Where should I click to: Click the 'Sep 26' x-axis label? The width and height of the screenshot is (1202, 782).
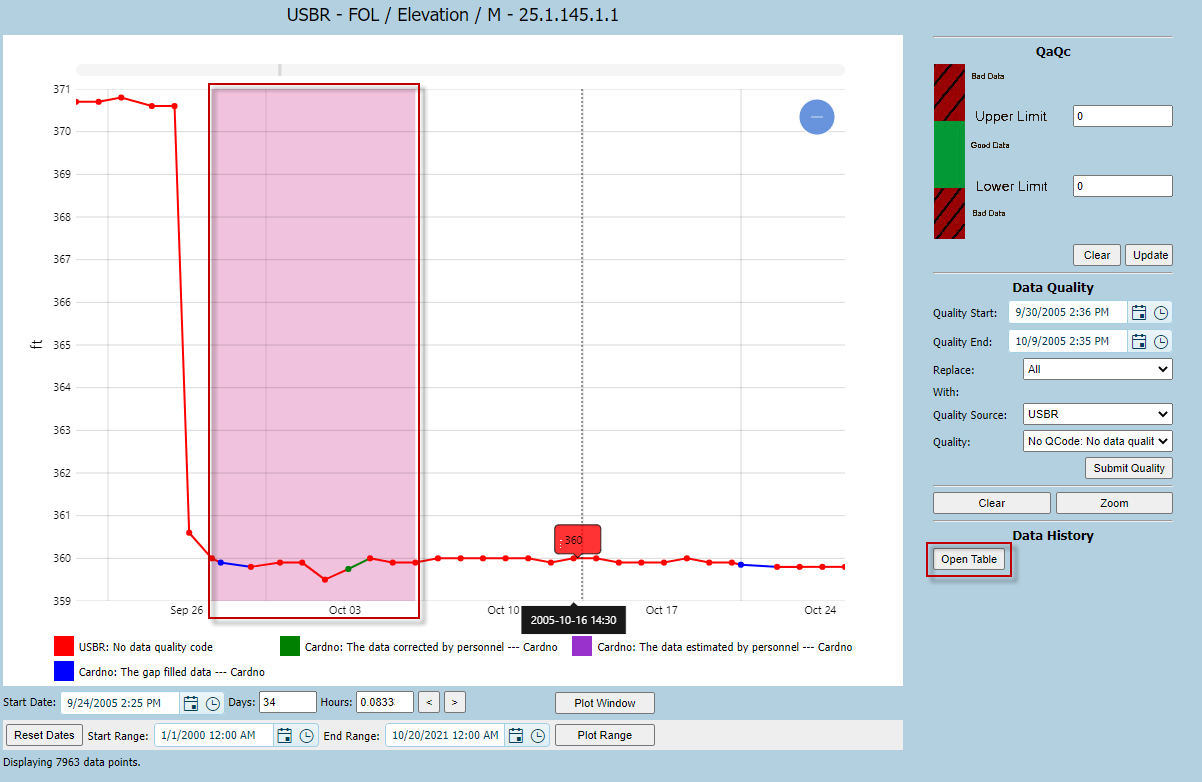[x=187, y=610]
